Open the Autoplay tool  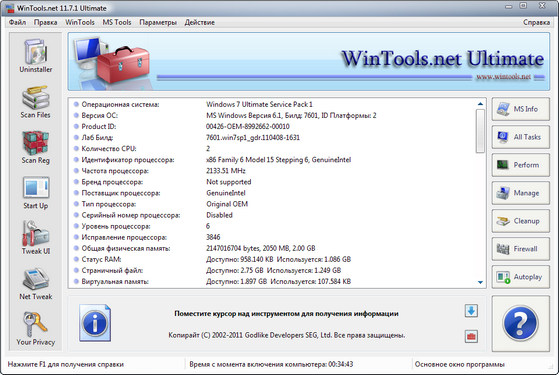[x=520, y=277]
